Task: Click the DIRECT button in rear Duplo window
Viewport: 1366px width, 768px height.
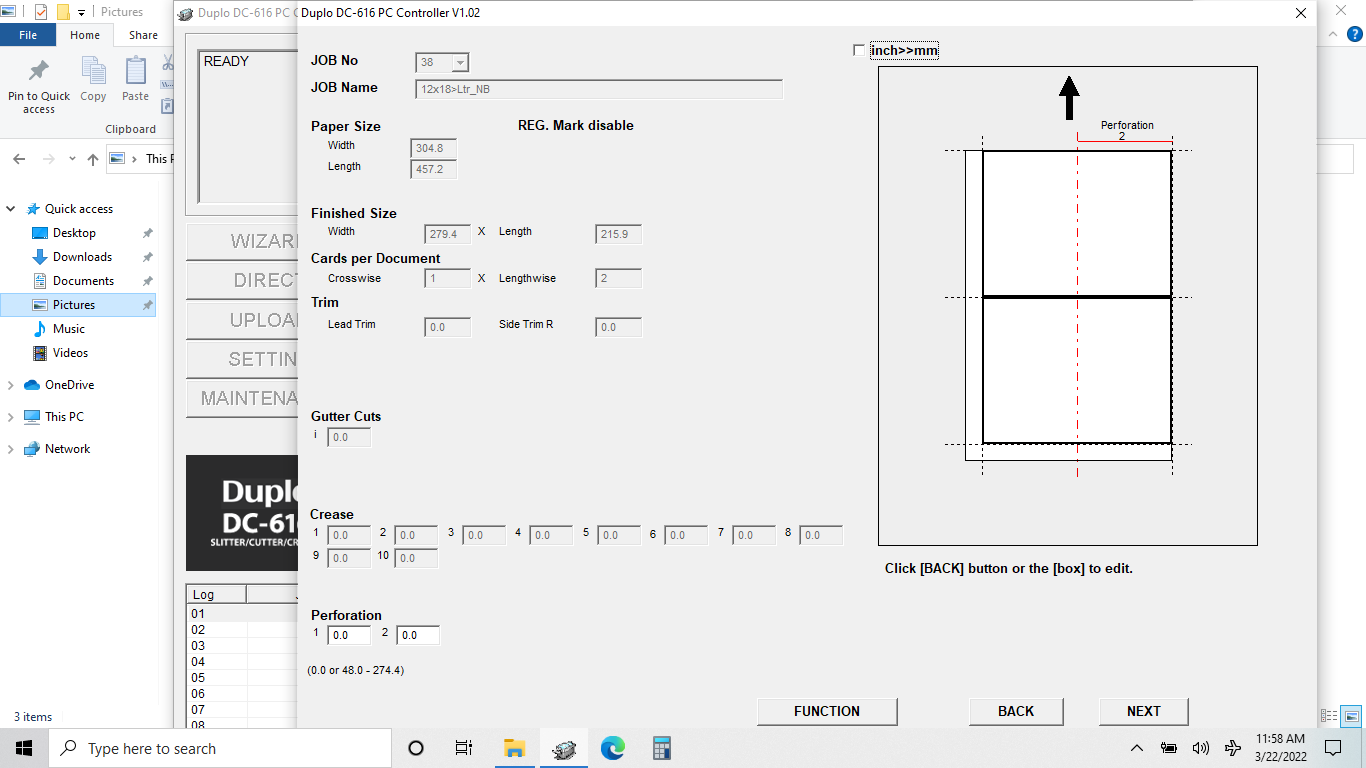Action: [242, 280]
